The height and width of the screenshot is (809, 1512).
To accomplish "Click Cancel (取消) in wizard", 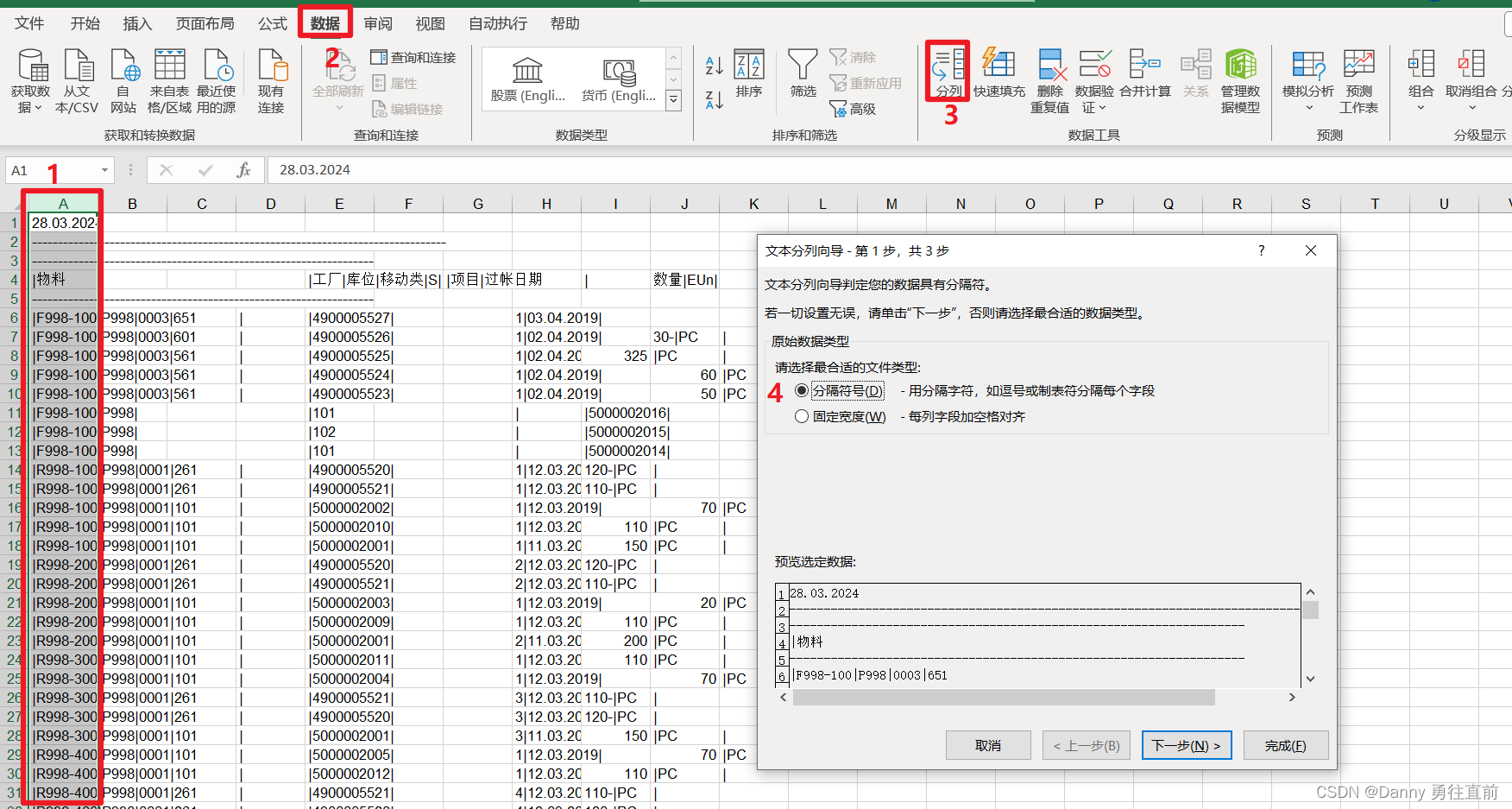I will click(x=988, y=745).
